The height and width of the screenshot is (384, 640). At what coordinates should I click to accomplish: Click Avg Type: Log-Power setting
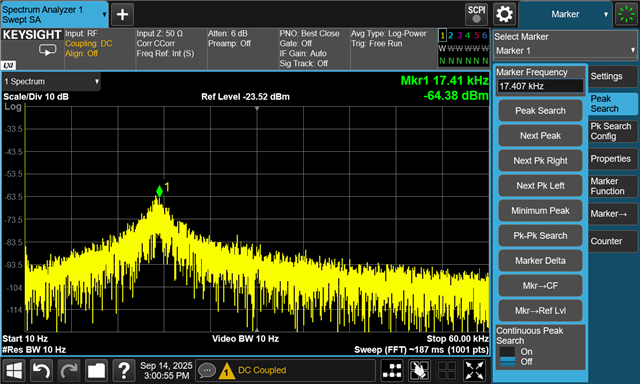[x=388, y=34]
